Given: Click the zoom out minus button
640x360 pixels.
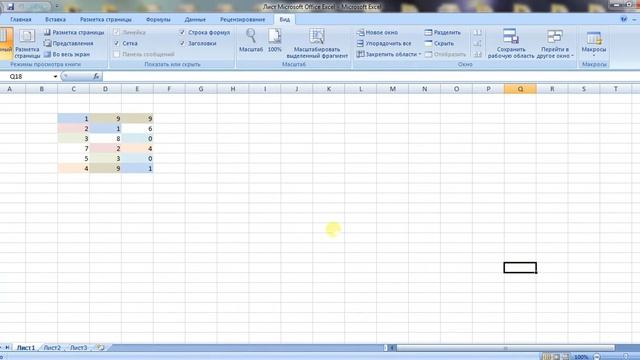Looking at the screenshot, I should coord(597,357).
